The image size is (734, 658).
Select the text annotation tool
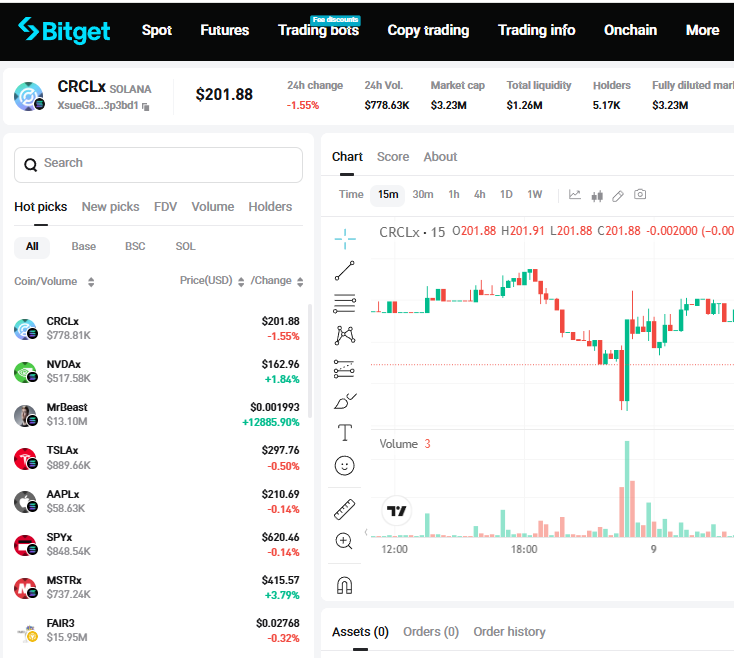pyautogui.click(x=345, y=432)
